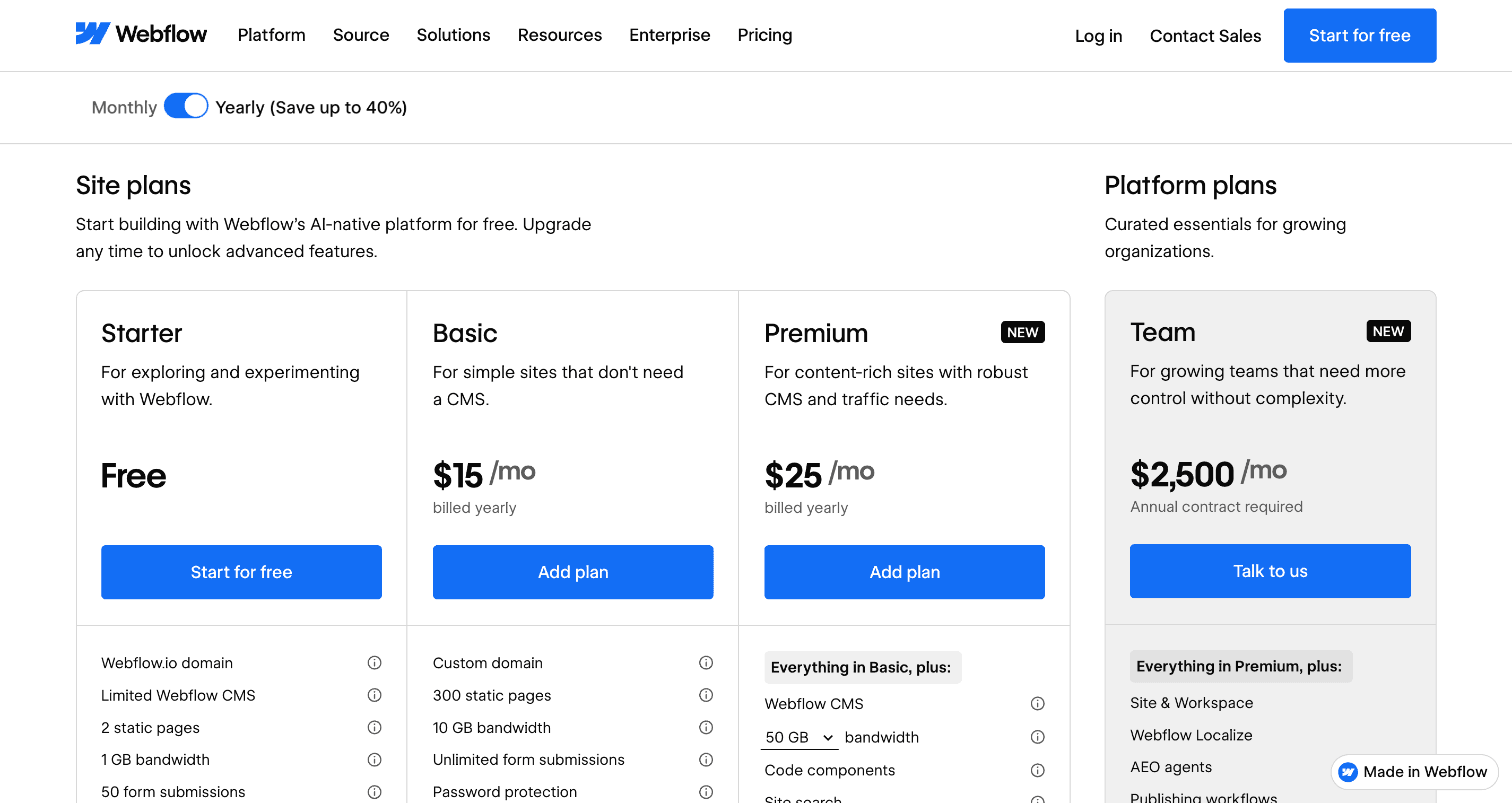Viewport: 1512px width, 803px height.
Task: Show info for Limited Webflow CMS
Action: pyautogui.click(x=374, y=695)
